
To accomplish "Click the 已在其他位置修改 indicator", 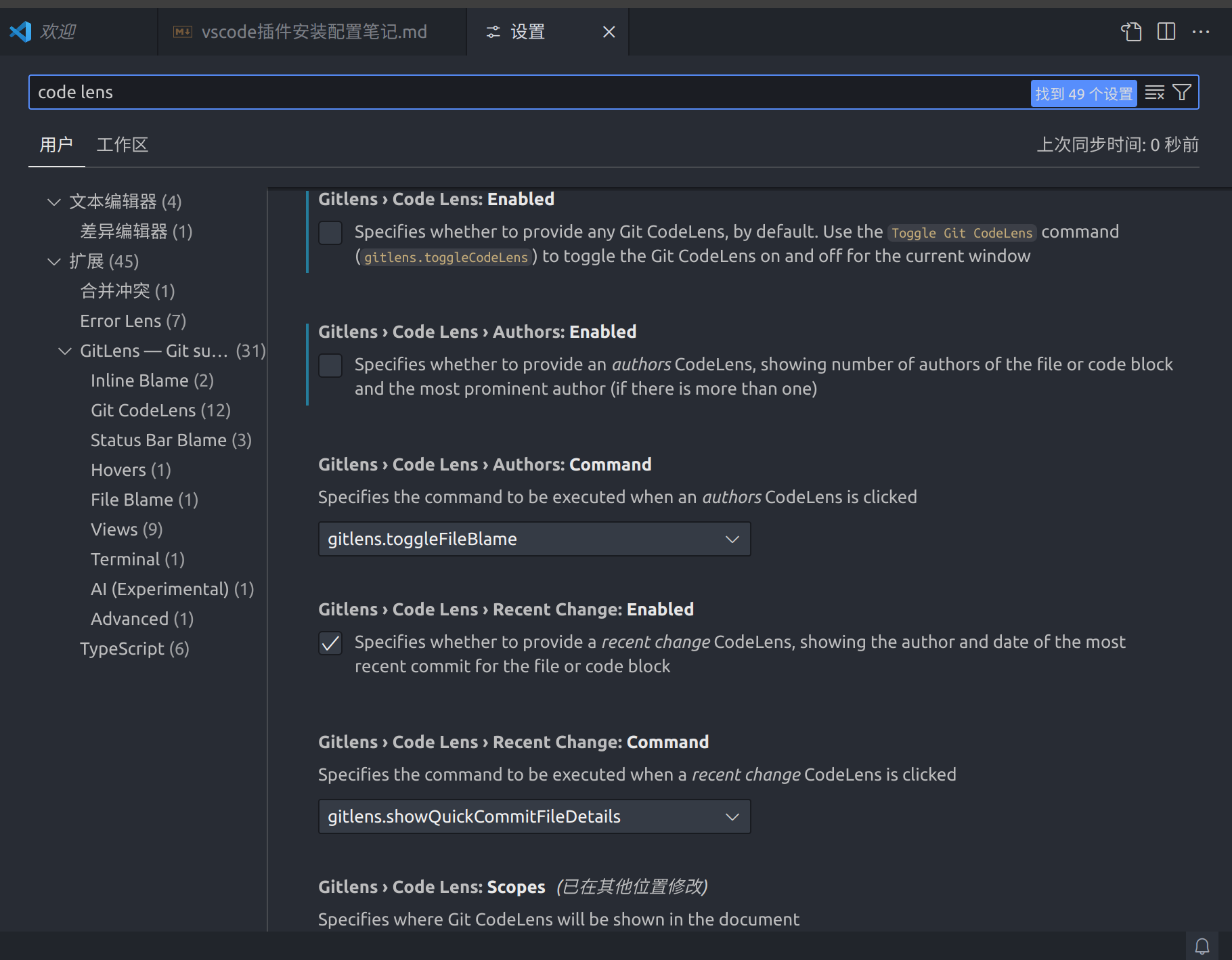I will pyautogui.click(x=632, y=887).
